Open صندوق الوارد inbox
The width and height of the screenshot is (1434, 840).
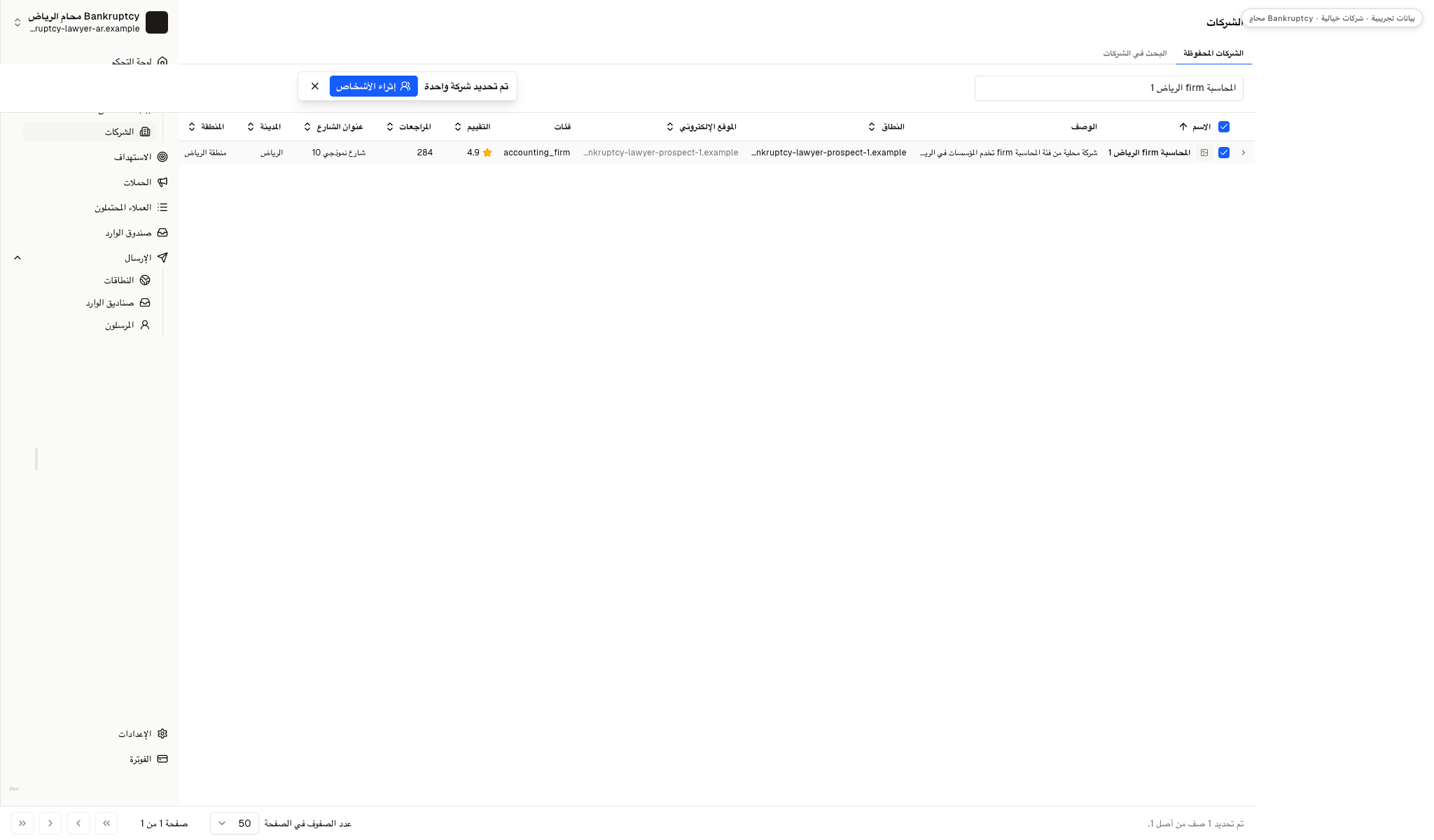click(90, 232)
